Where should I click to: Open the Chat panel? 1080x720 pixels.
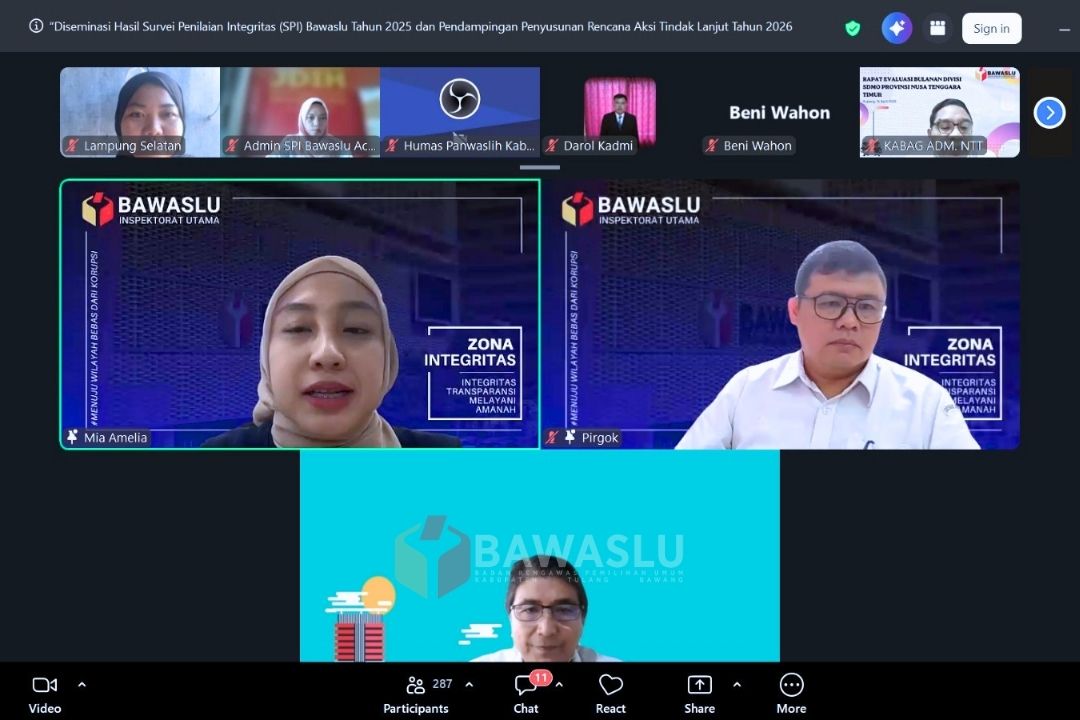526,692
